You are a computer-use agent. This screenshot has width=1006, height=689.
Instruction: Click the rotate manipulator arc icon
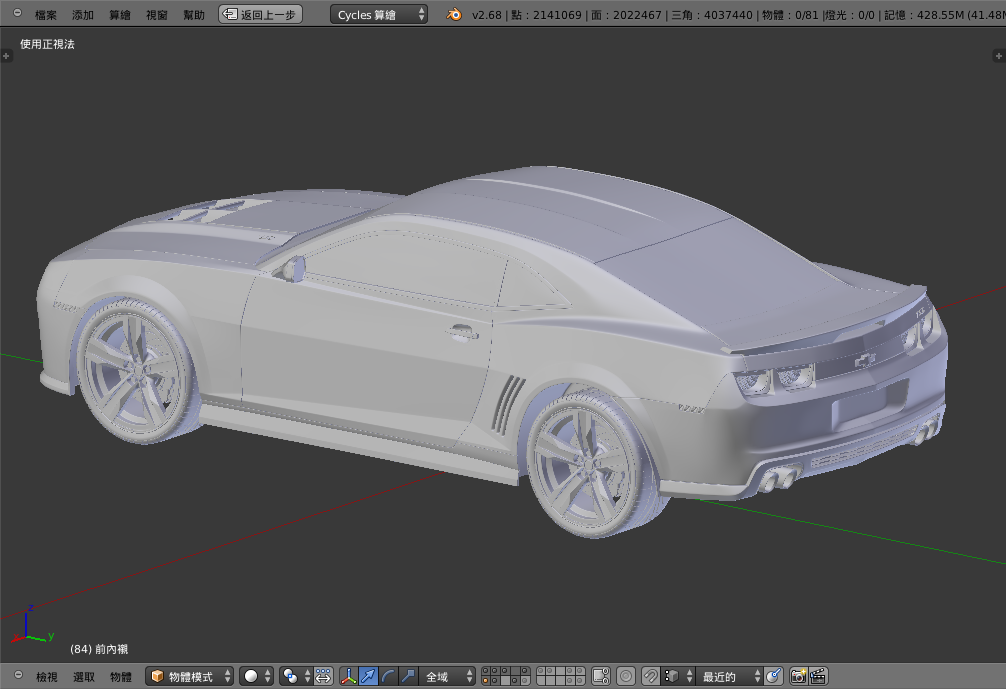pos(388,677)
